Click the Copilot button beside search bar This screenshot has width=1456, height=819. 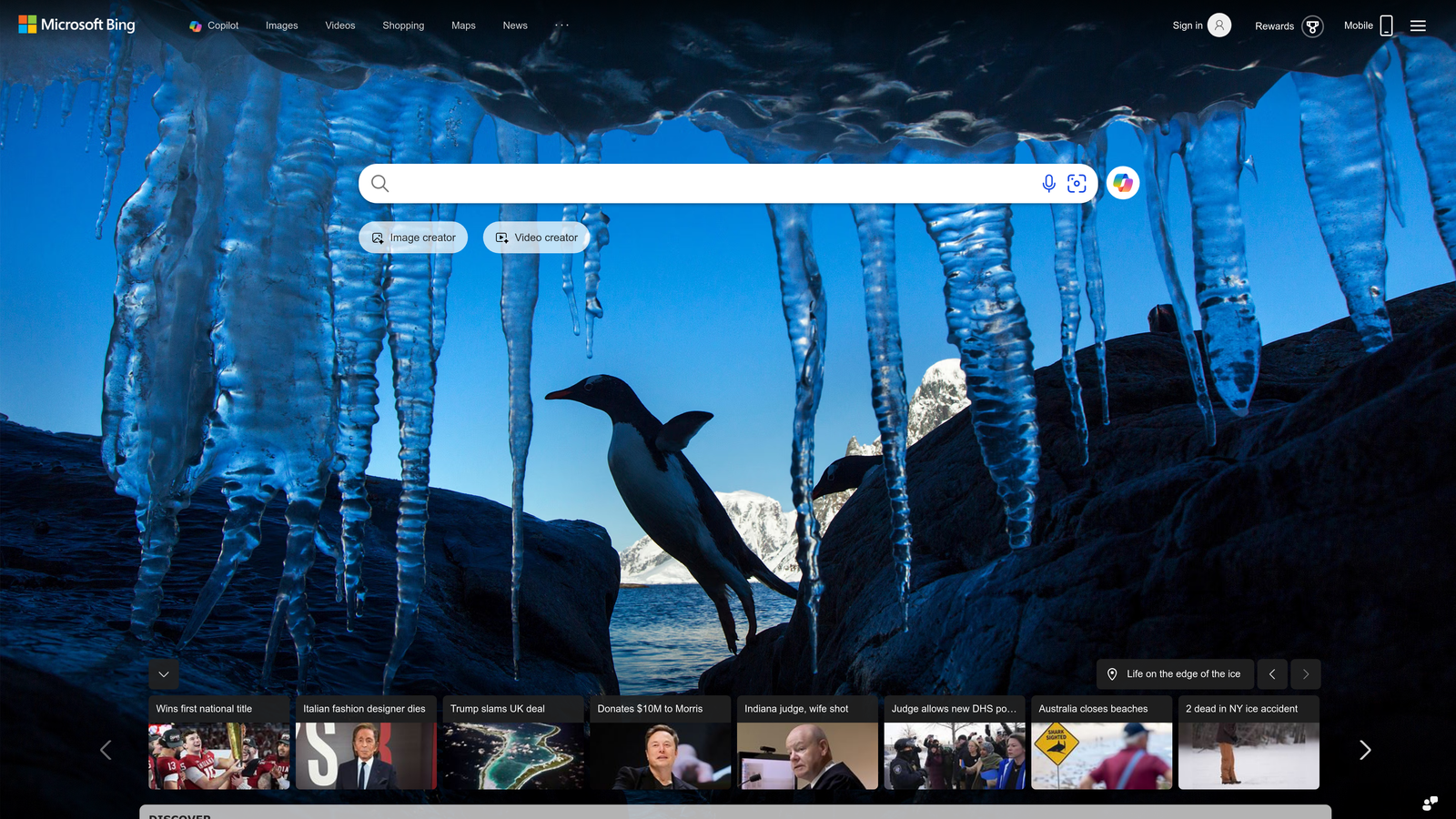[x=1123, y=184]
